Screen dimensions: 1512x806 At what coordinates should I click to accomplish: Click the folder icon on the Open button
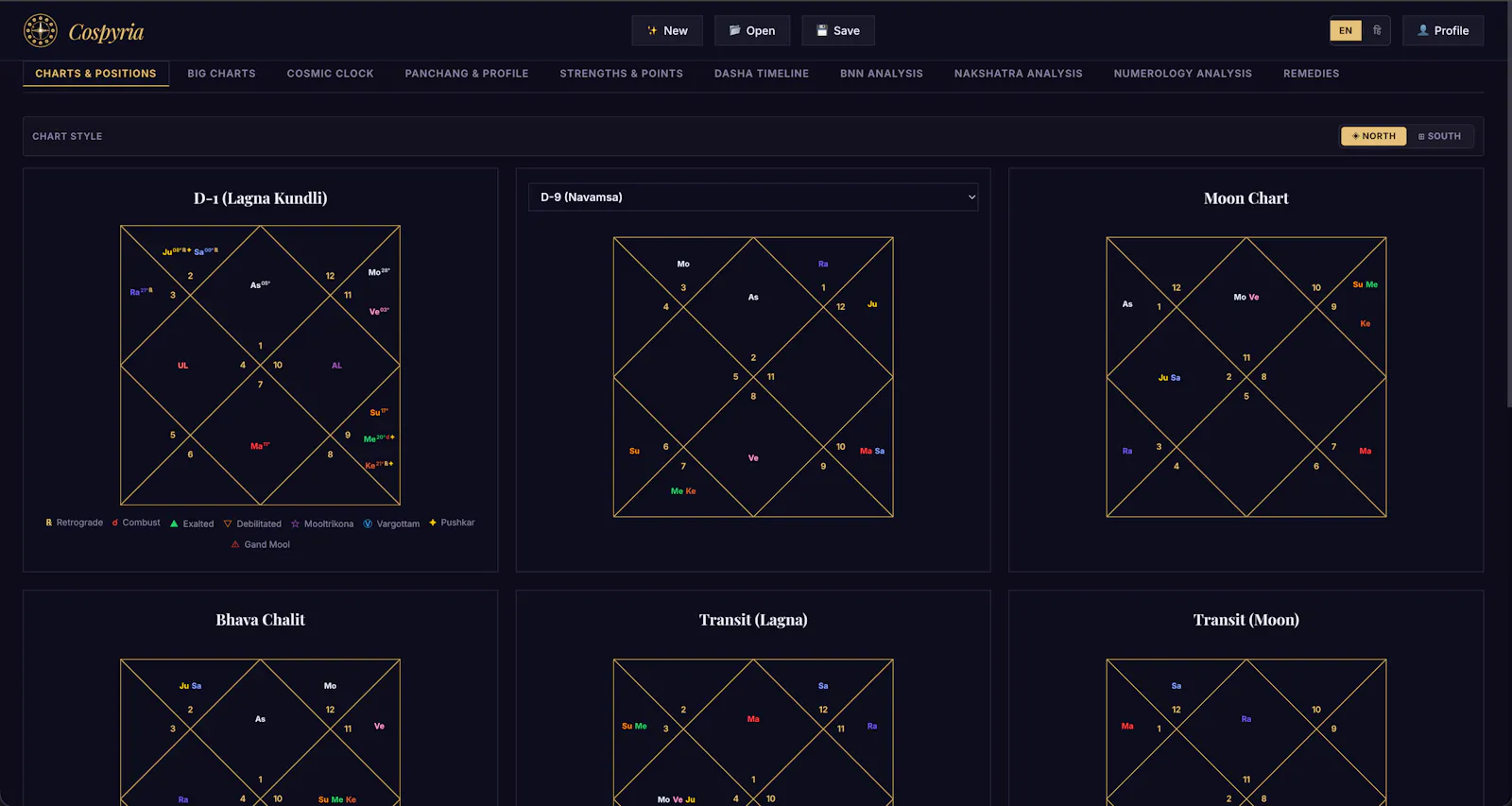(734, 30)
